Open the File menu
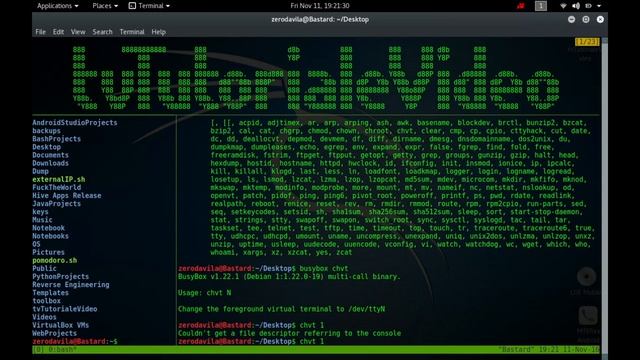 (x=40, y=32)
